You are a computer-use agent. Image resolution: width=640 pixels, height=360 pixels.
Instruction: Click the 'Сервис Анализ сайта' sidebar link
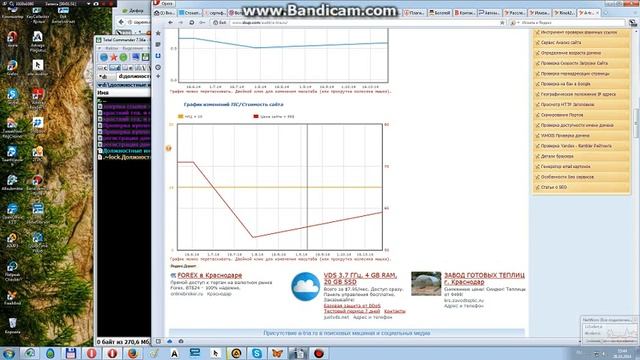point(560,42)
